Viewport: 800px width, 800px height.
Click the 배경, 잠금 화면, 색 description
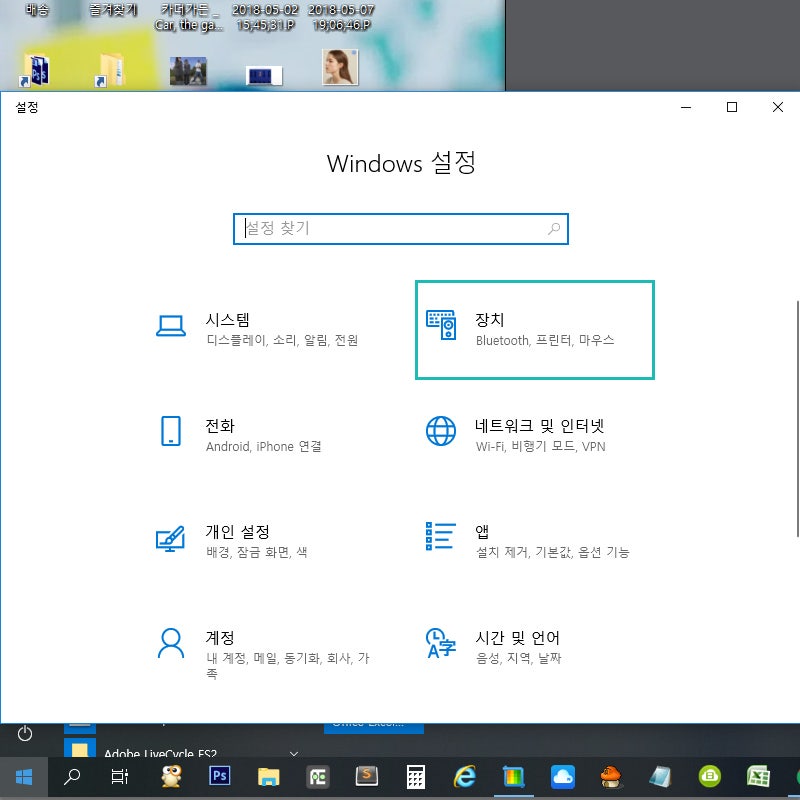[257, 552]
